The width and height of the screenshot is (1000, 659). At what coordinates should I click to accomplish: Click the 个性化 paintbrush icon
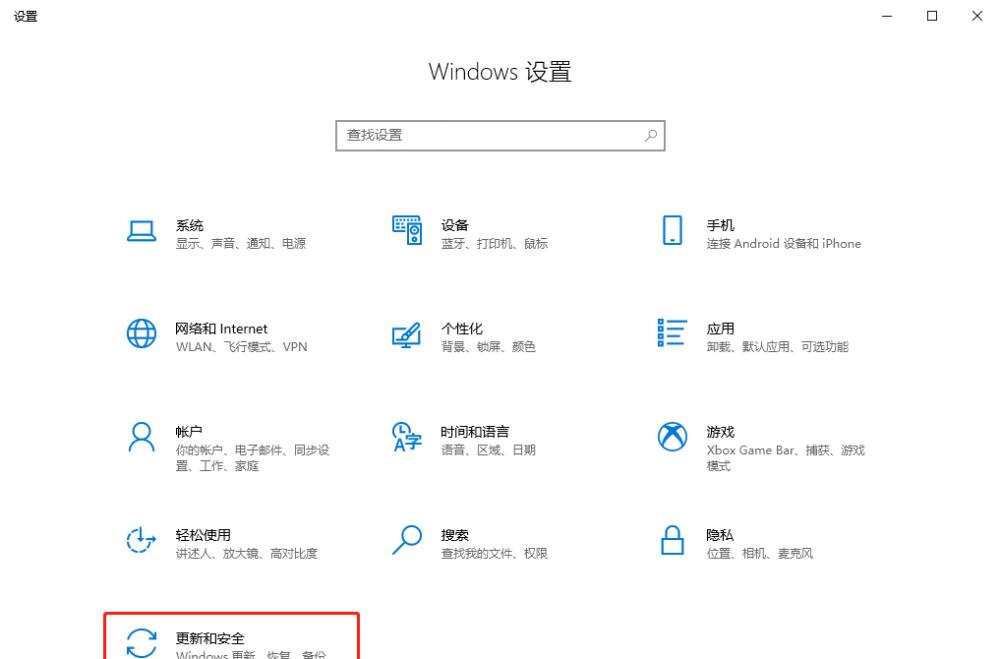pos(407,335)
